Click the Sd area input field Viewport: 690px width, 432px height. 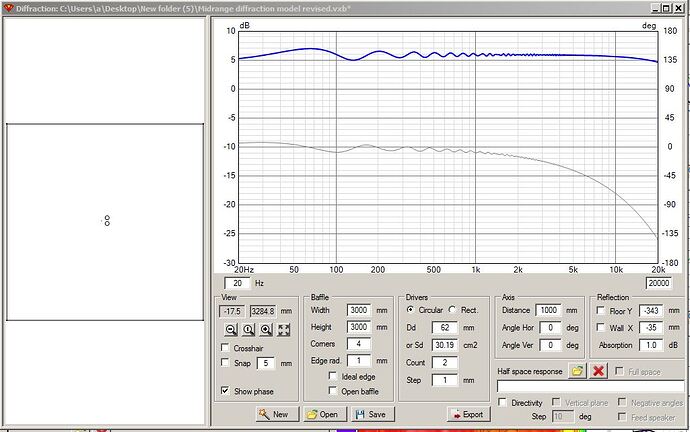(x=445, y=345)
